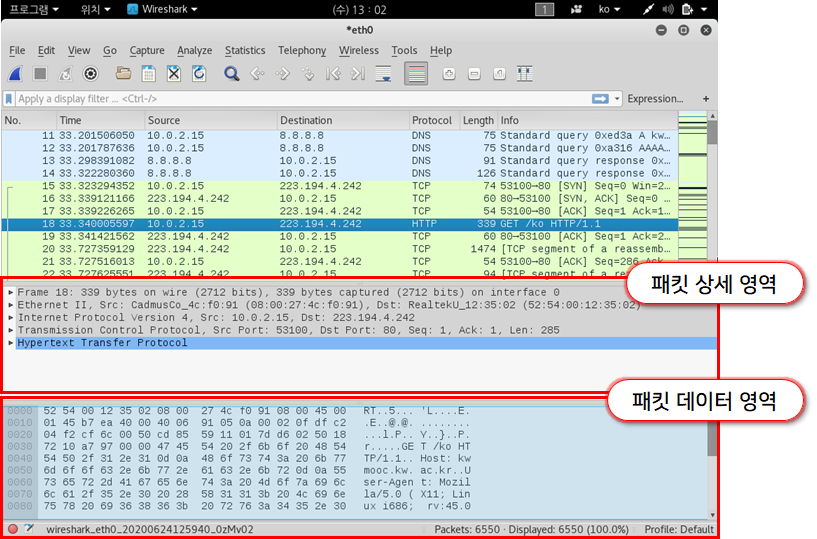Open the Capture menu
The image size is (817, 539).
click(x=147, y=51)
